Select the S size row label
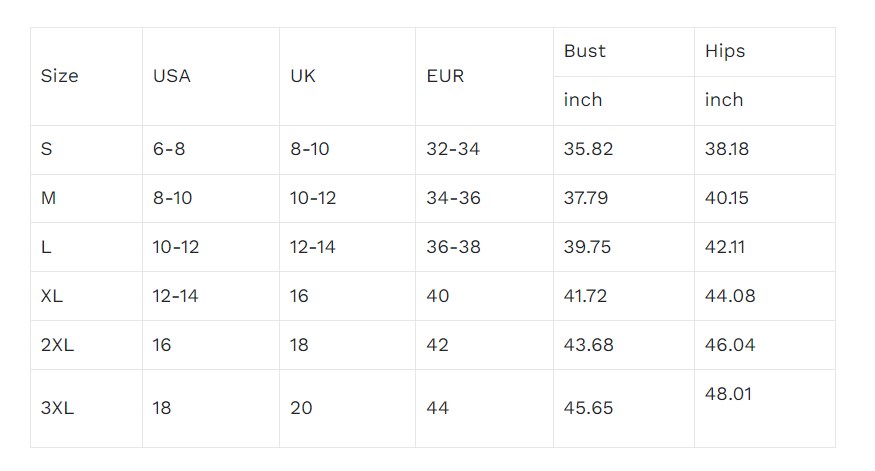875x471 pixels. coord(46,149)
